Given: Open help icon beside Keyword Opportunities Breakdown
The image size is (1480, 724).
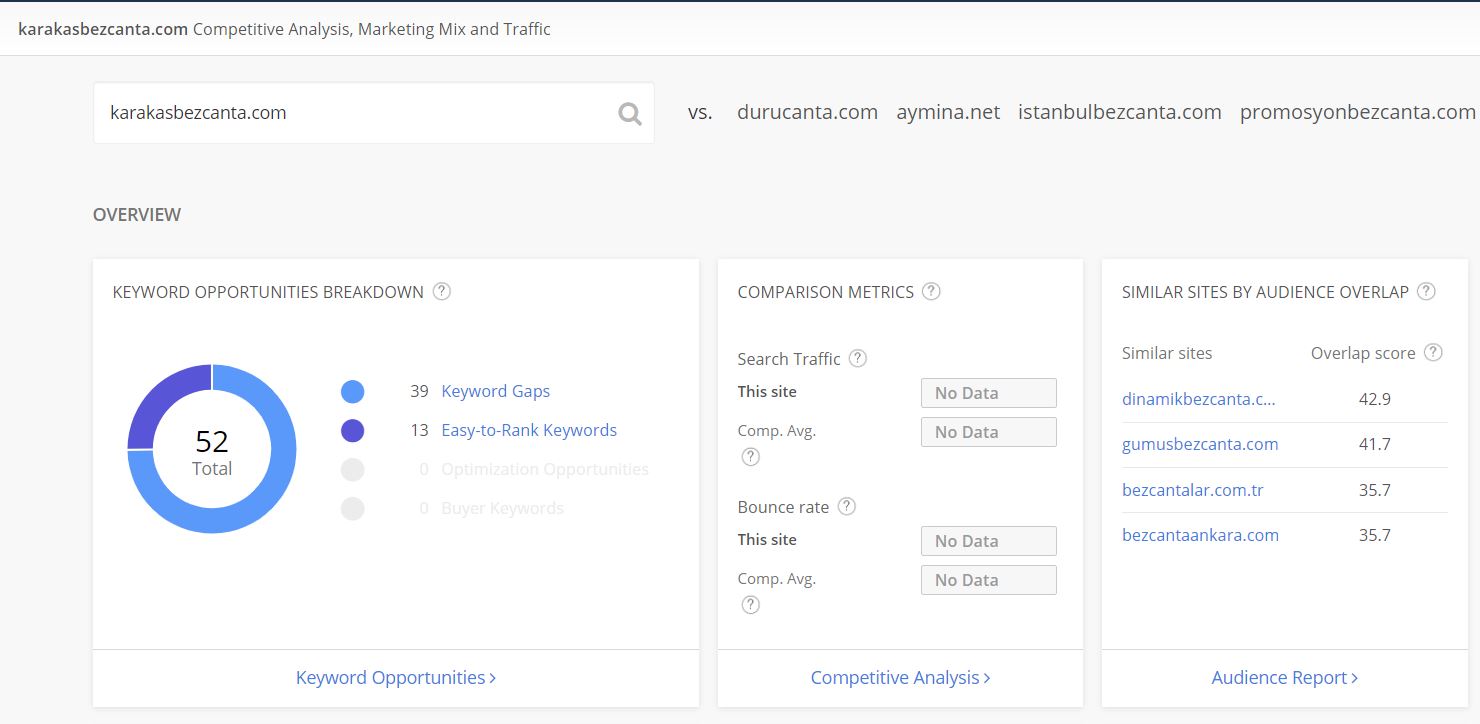Looking at the screenshot, I should [x=442, y=292].
